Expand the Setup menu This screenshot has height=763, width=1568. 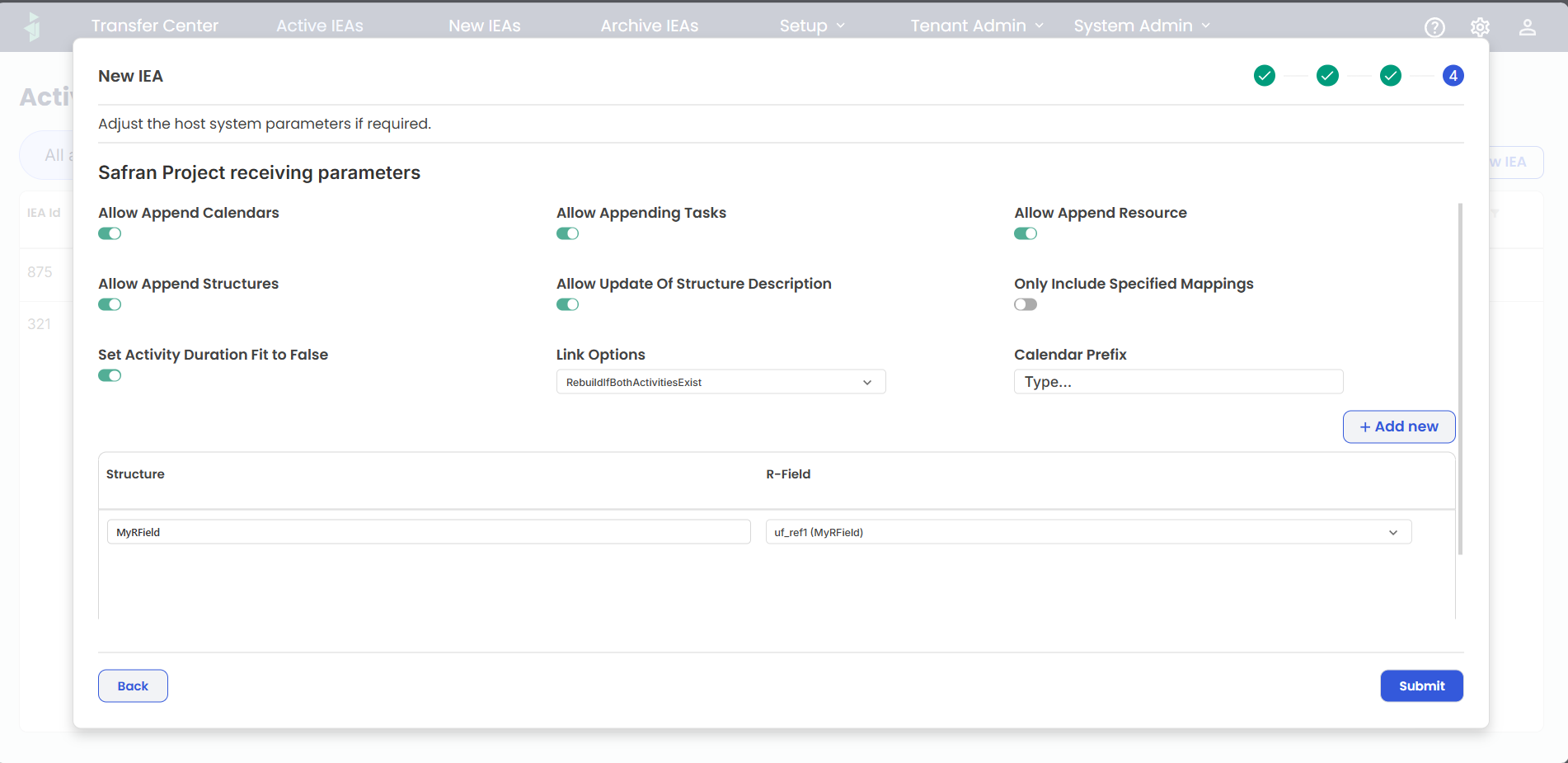pos(812,26)
